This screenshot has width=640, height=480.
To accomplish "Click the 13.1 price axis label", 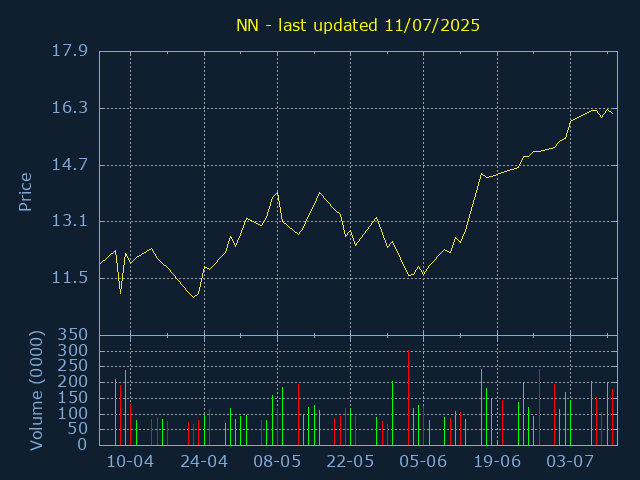I will [x=70, y=221].
